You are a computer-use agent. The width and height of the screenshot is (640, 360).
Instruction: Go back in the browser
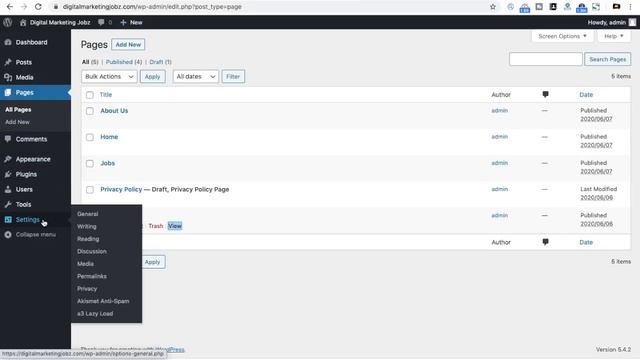click(x=9, y=7)
